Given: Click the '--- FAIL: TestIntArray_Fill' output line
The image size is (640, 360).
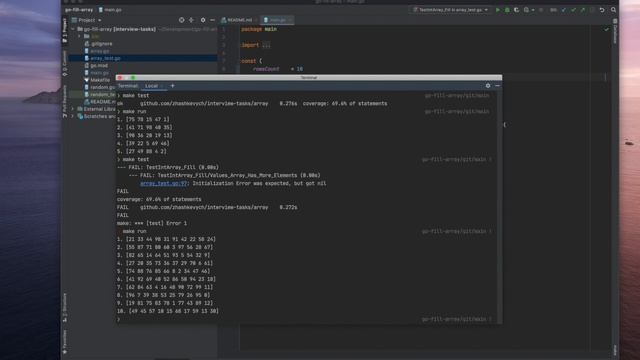Looking at the screenshot, I should [x=168, y=167].
